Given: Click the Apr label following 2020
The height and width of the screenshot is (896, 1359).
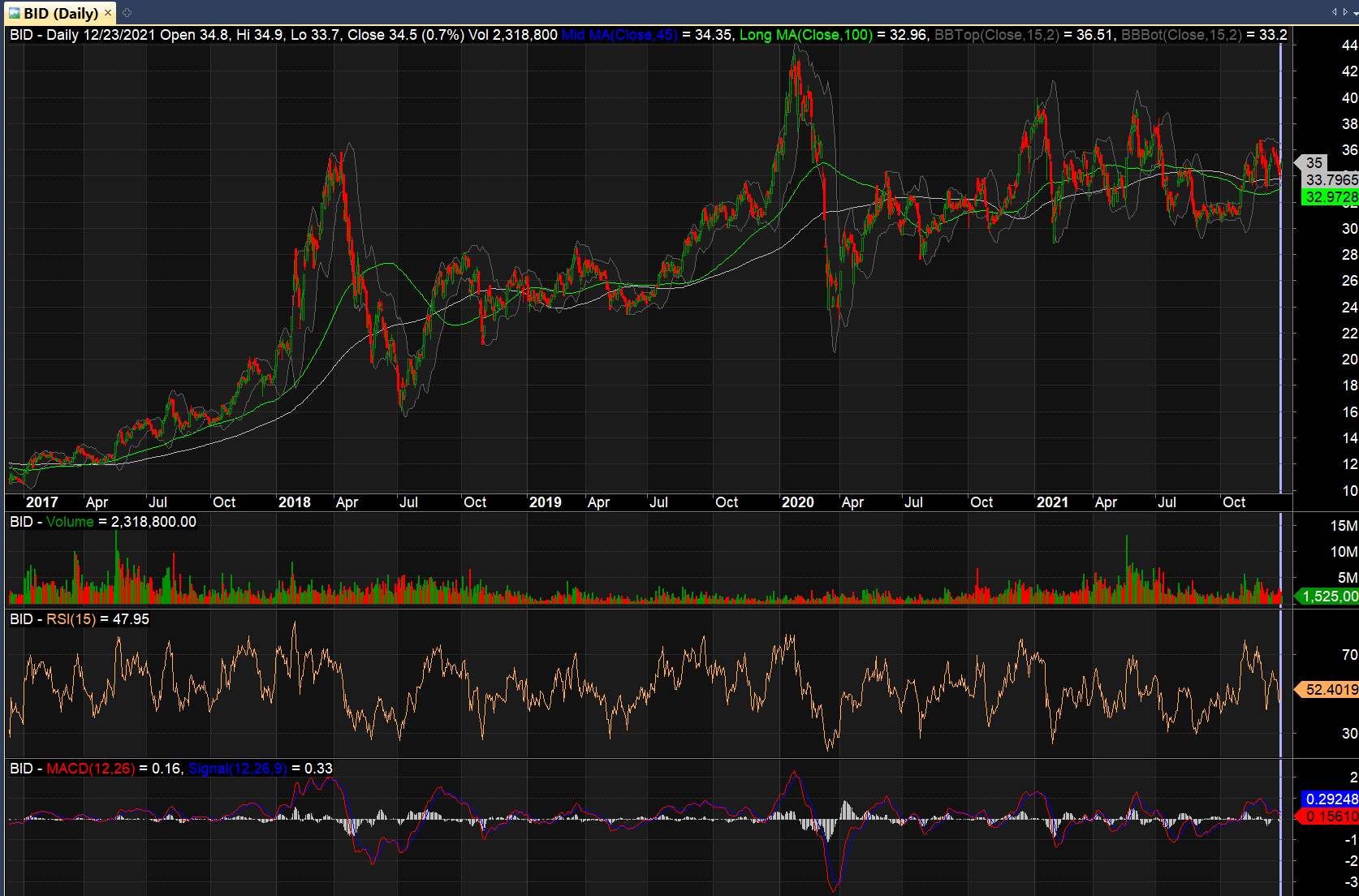Looking at the screenshot, I should (x=852, y=502).
